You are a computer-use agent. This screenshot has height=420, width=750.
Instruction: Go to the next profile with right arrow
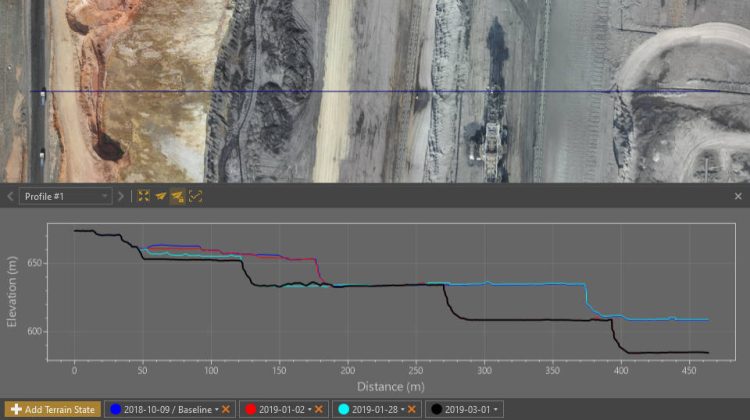click(x=122, y=196)
